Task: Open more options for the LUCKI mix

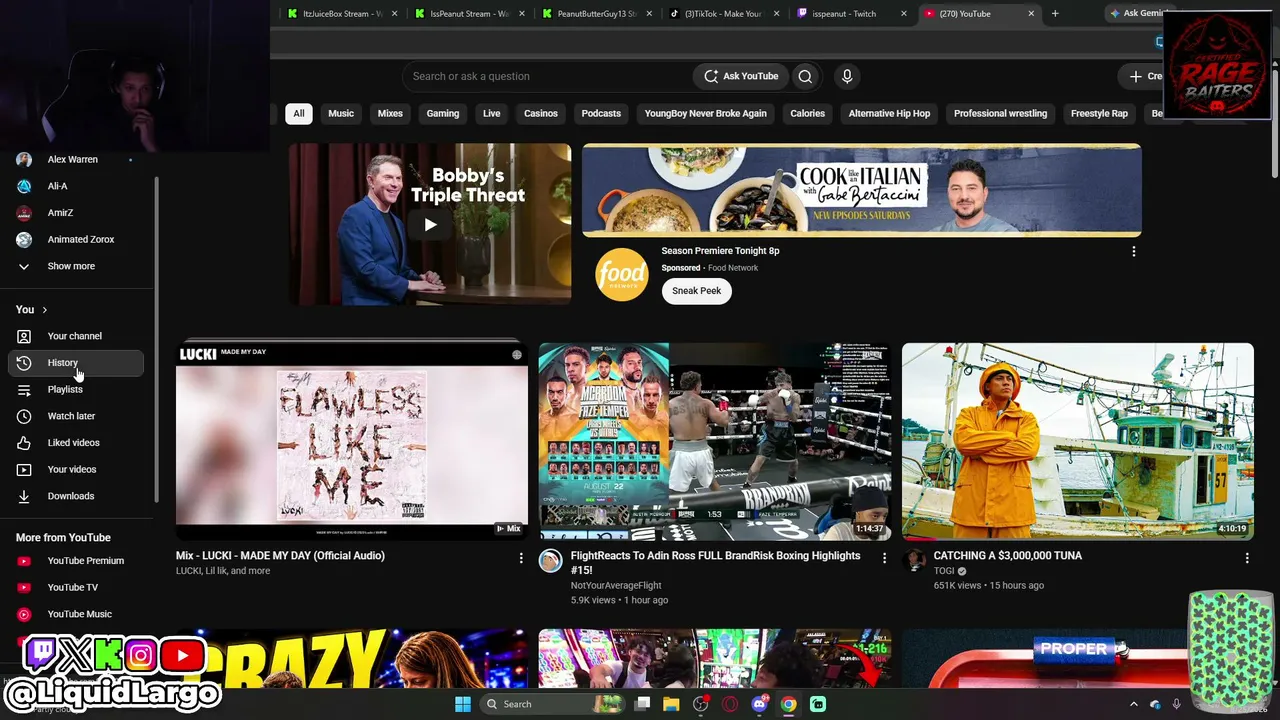Action: [520, 558]
